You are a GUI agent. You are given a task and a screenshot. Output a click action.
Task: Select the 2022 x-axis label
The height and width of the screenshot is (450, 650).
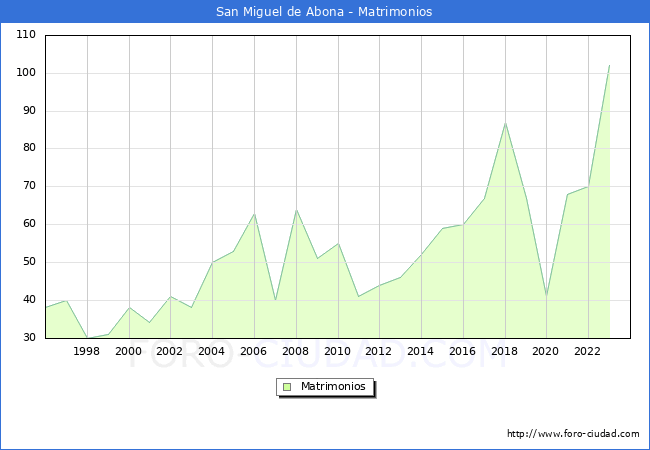pyautogui.click(x=588, y=351)
